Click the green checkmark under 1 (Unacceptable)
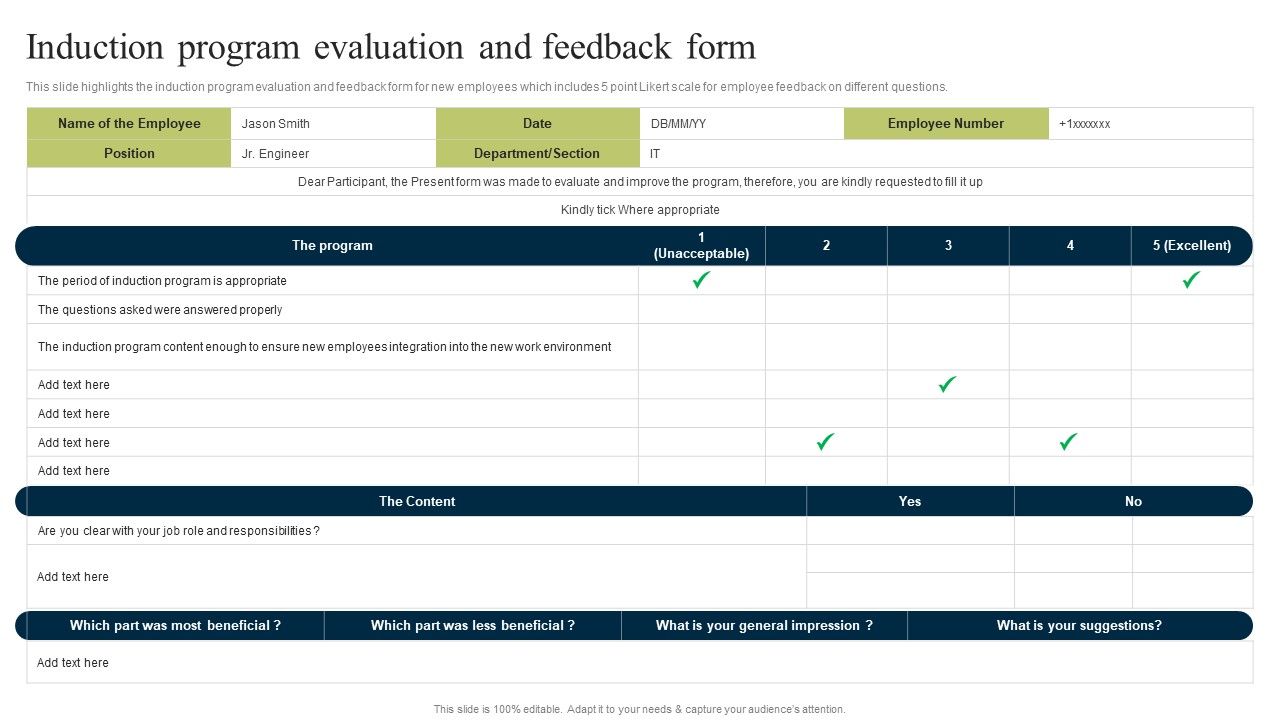1280x720 pixels. 702,280
